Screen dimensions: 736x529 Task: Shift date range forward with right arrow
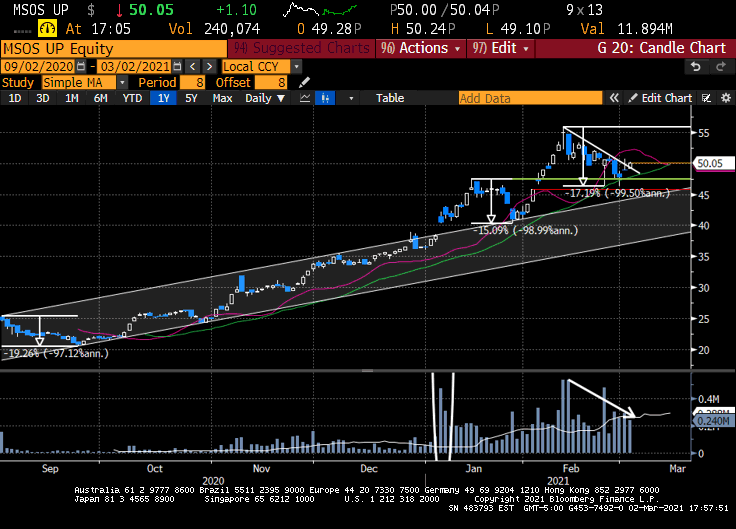(209, 66)
